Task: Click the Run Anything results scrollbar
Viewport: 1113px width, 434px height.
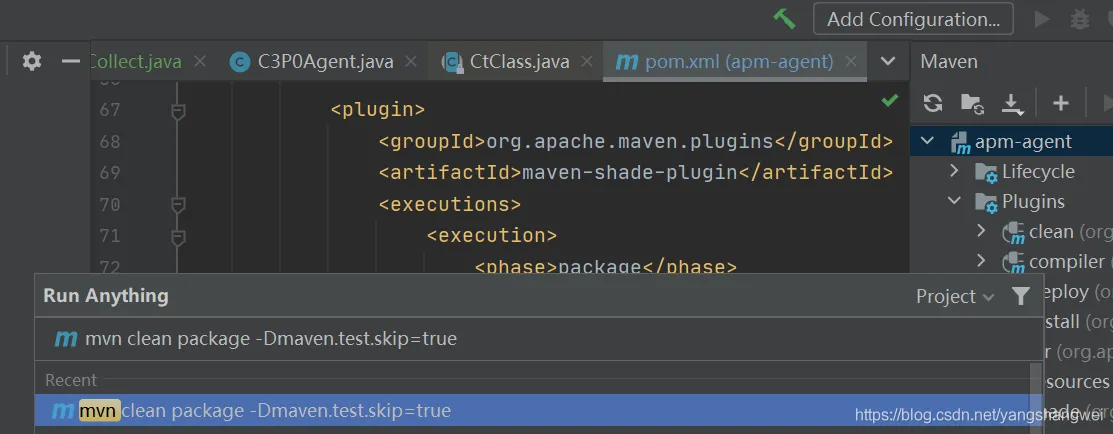Action: (x=1035, y=398)
